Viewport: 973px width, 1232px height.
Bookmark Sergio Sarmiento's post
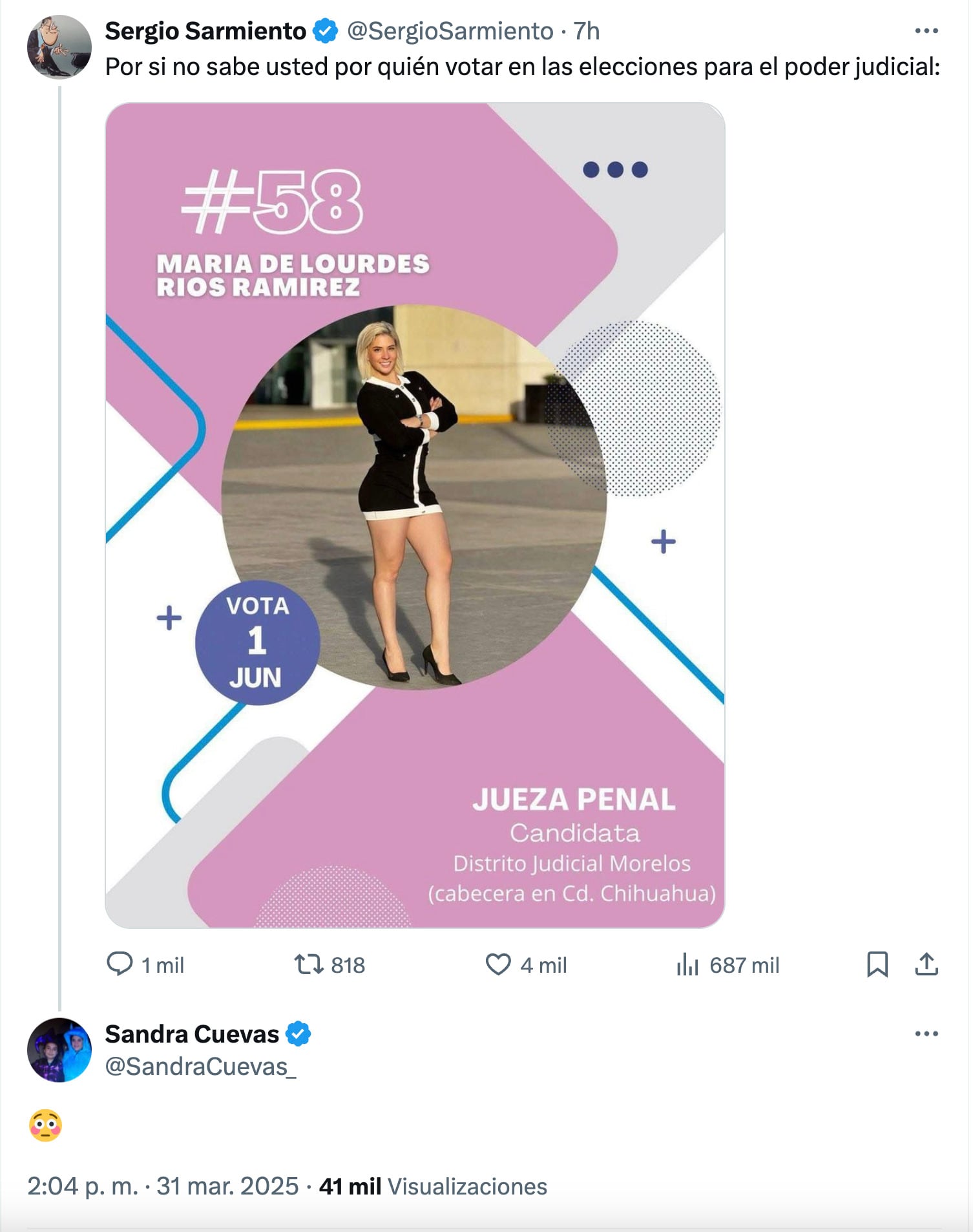point(877,964)
